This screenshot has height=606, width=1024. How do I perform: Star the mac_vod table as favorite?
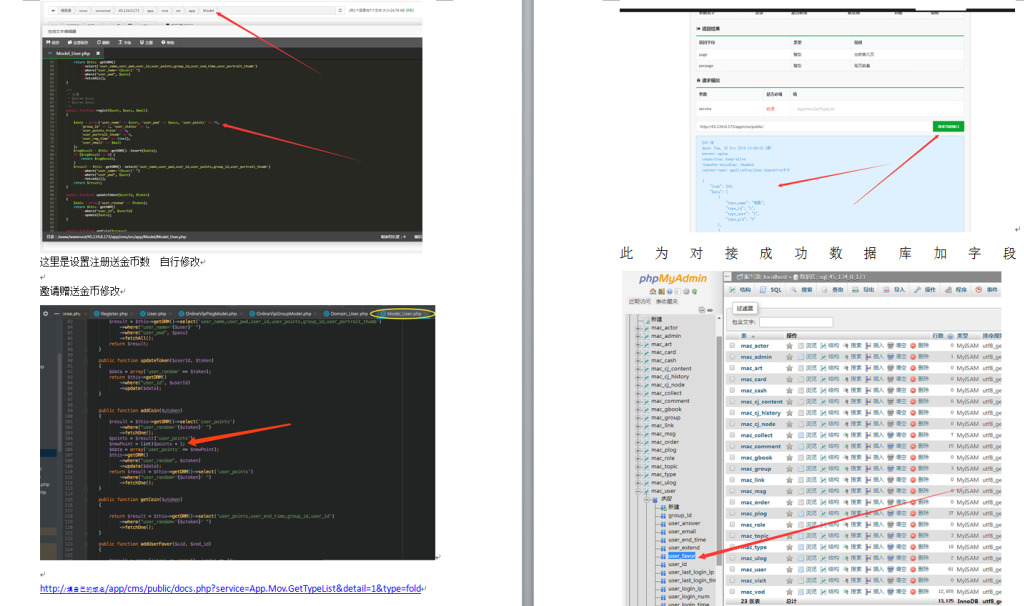pyautogui.click(x=790, y=592)
